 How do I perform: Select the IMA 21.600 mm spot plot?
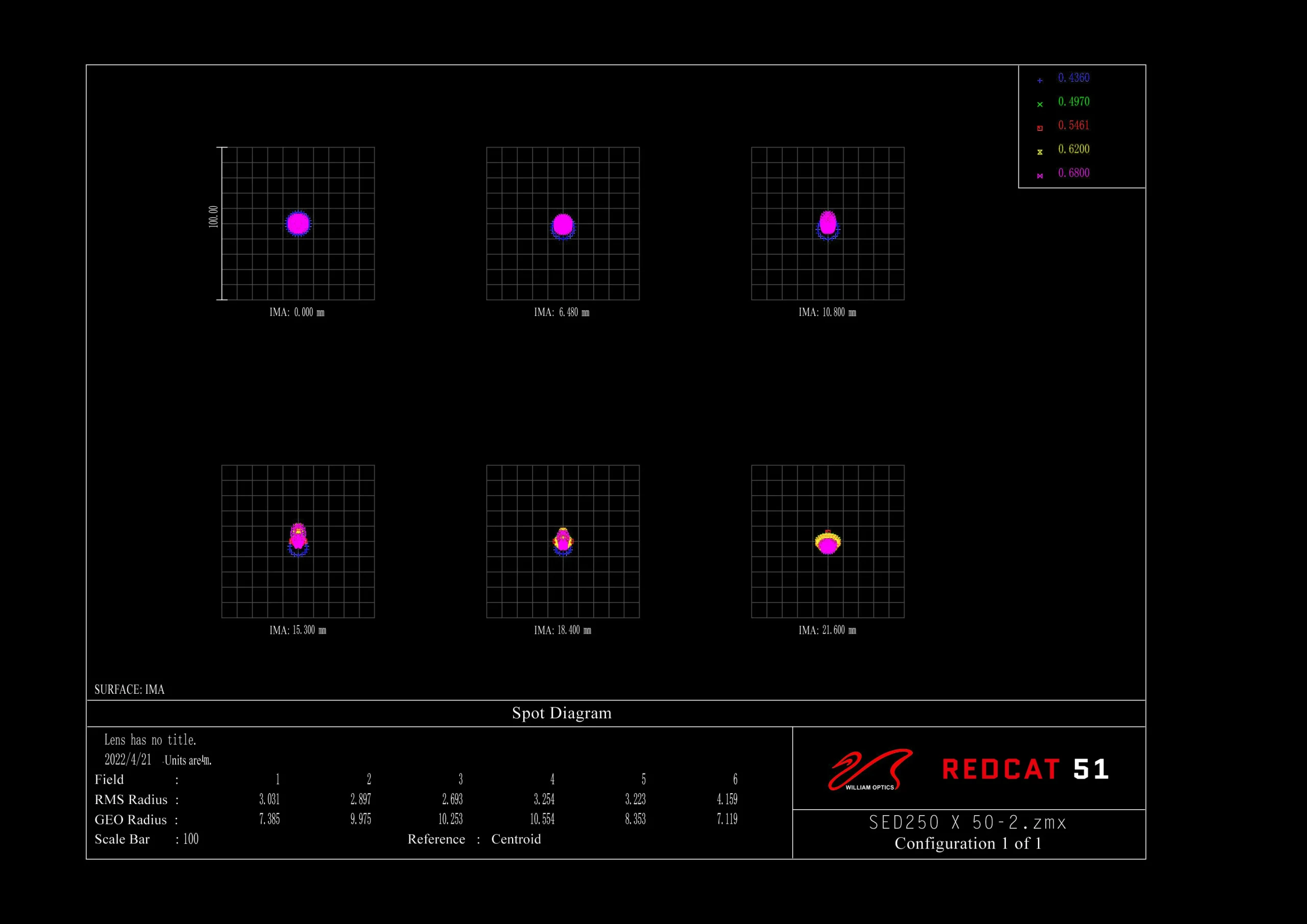coord(828,542)
